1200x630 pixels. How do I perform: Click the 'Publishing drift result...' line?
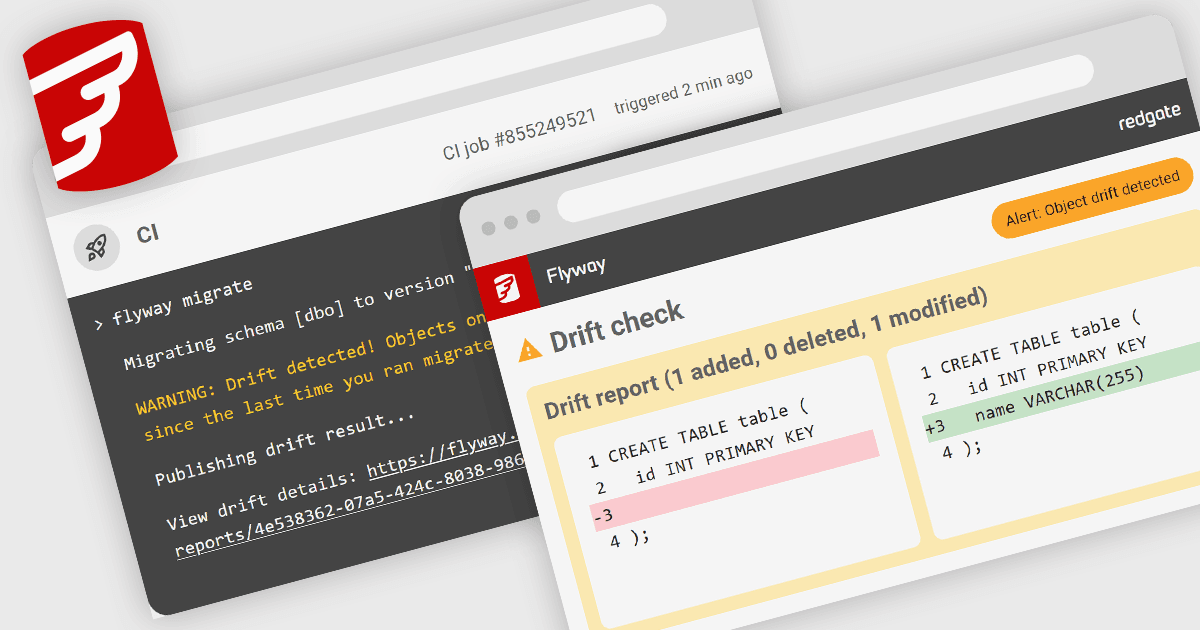coord(285,446)
